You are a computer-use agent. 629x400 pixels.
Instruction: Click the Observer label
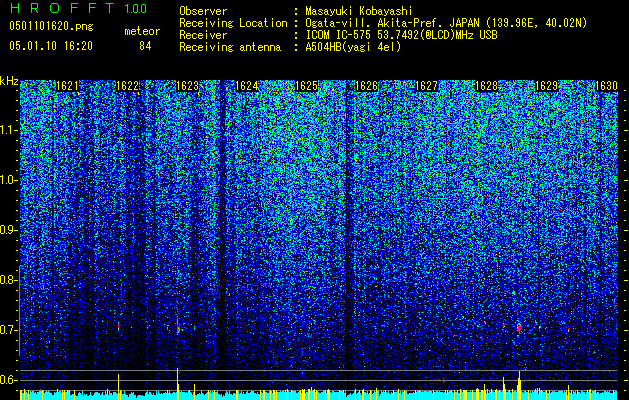tap(203, 11)
